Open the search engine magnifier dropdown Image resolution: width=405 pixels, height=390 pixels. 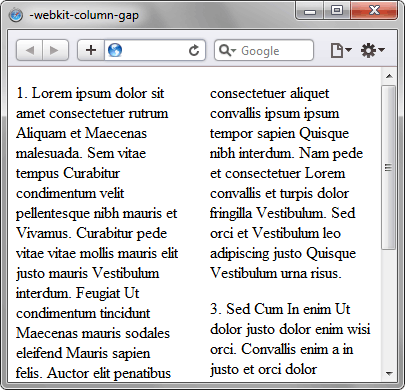(227, 50)
